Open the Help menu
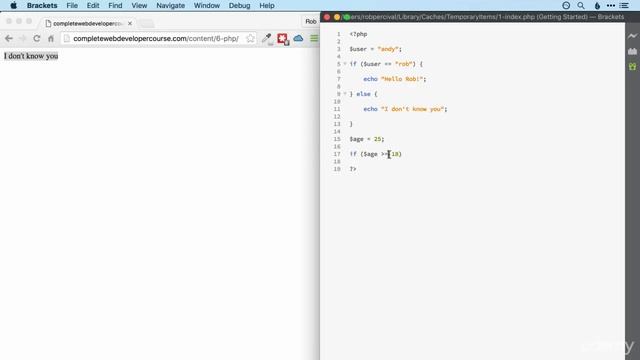 point(267,6)
